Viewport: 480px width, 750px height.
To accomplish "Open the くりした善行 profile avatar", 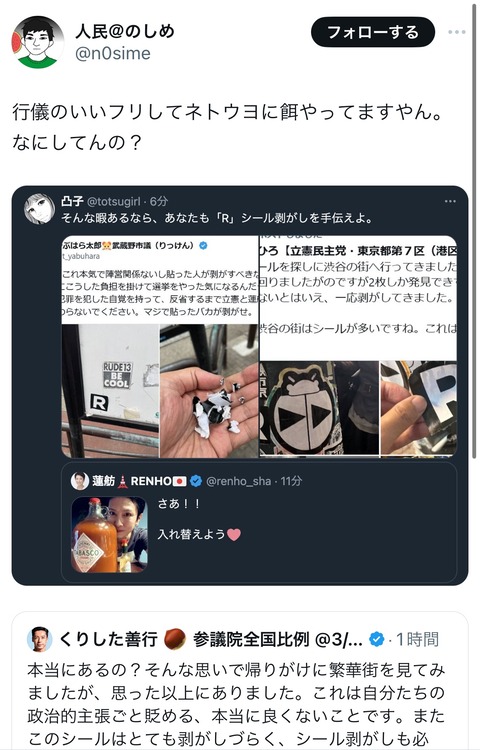I will [x=40, y=639].
